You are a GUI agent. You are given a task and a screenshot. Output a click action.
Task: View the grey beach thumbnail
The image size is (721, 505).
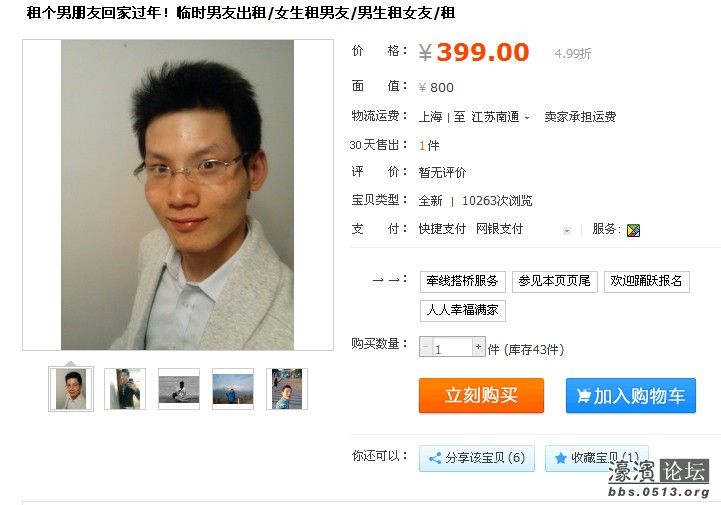pos(179,389)
